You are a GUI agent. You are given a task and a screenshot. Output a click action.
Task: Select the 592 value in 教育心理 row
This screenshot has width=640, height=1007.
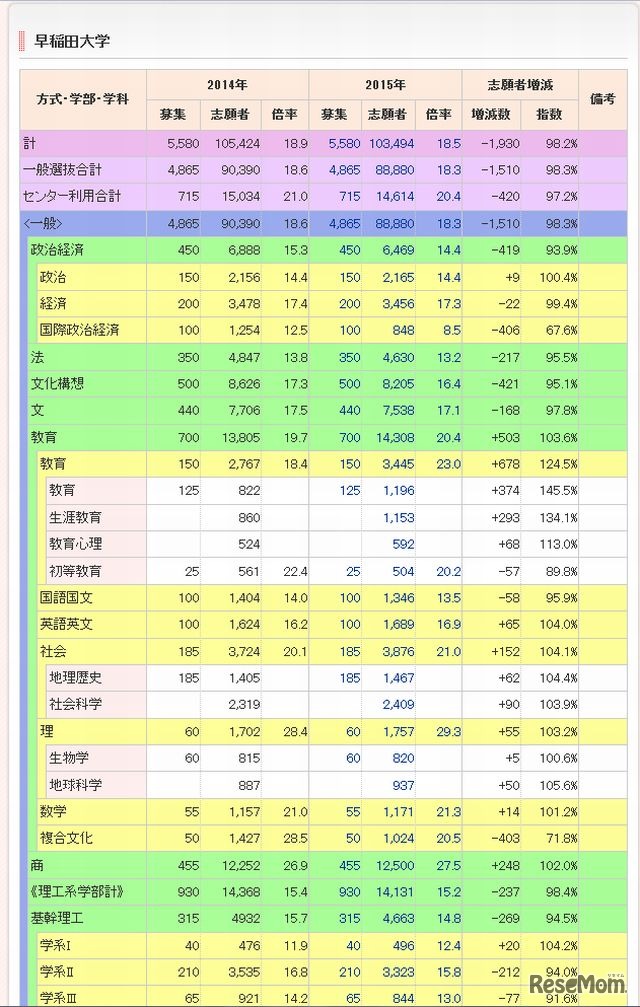pyautogui.click(x=403, y=545)
